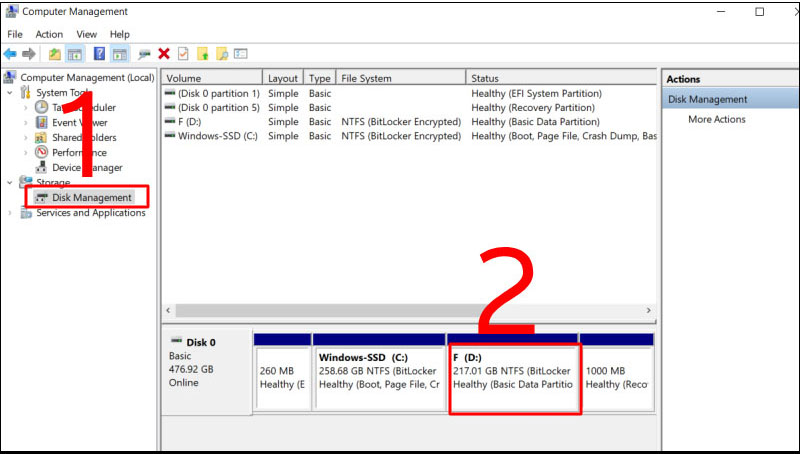Select Disk Management in the tree
This screenshot has height=454, width=800.
(91, 198)
